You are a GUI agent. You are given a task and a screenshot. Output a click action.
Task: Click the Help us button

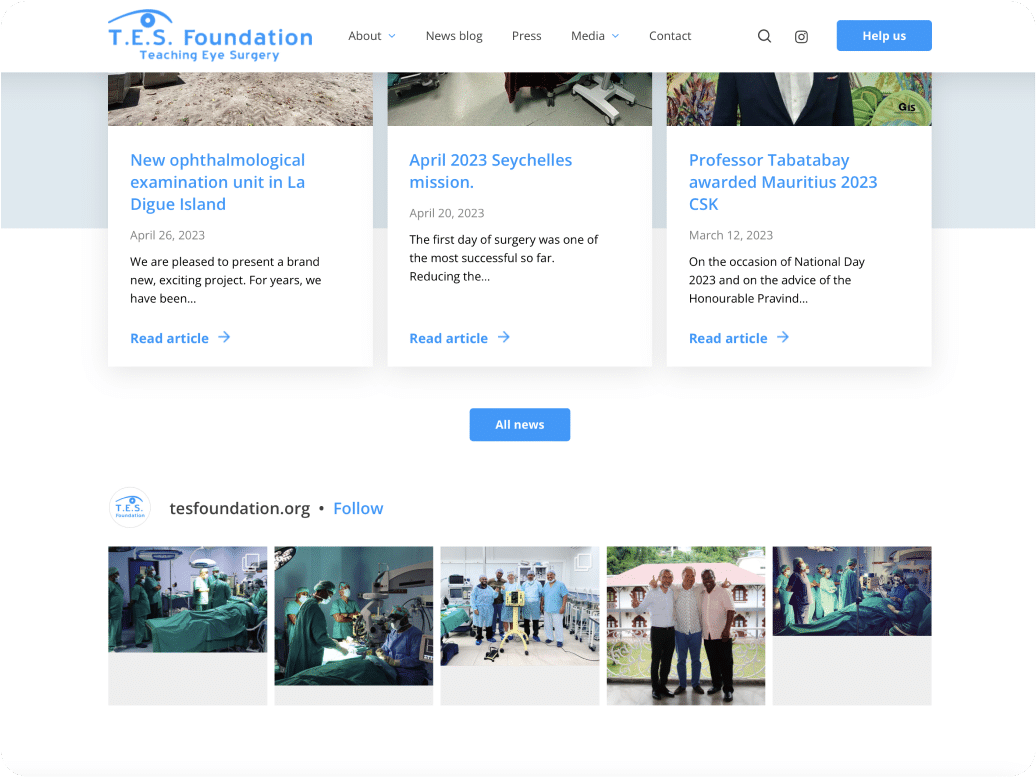point(884,36)
